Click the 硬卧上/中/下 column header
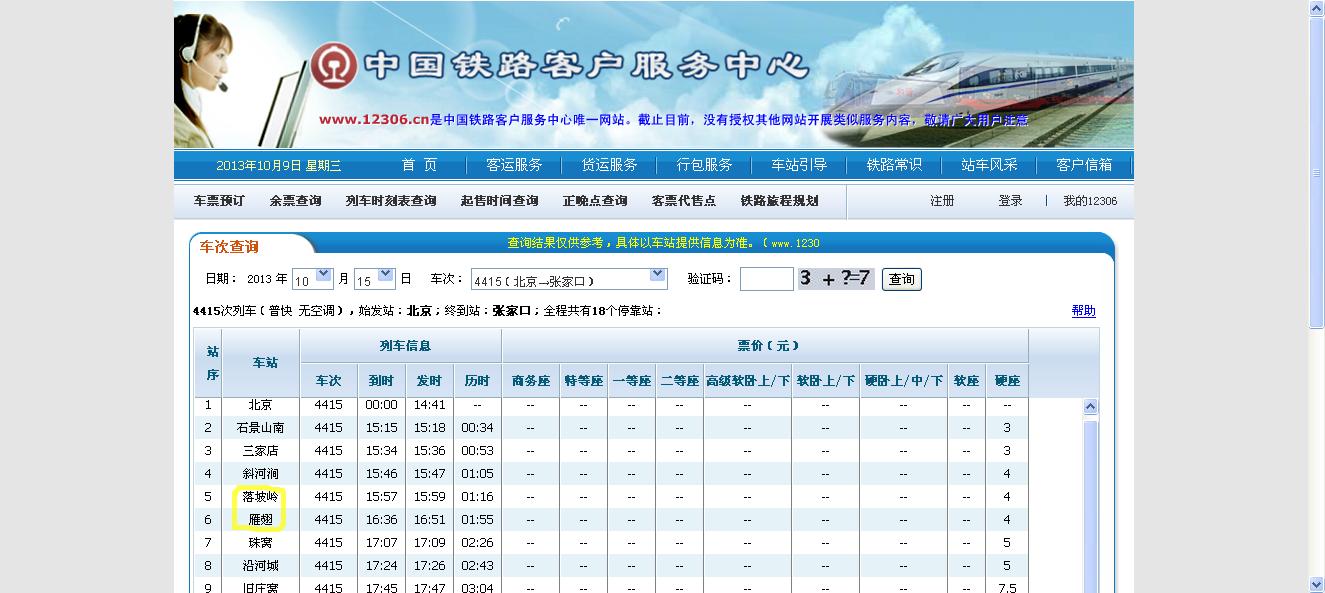Viewport: 1325px width, 593px height. coord(903,381)
